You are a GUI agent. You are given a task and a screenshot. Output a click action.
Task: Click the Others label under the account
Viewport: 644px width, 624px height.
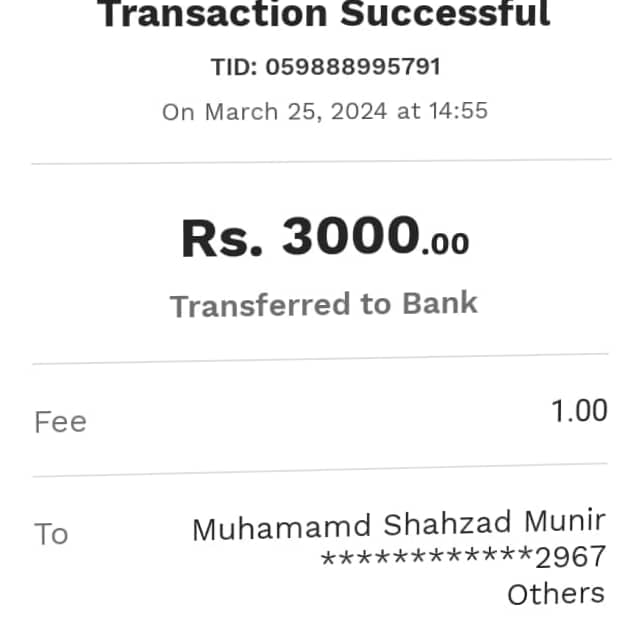click(x=555, y=593)
